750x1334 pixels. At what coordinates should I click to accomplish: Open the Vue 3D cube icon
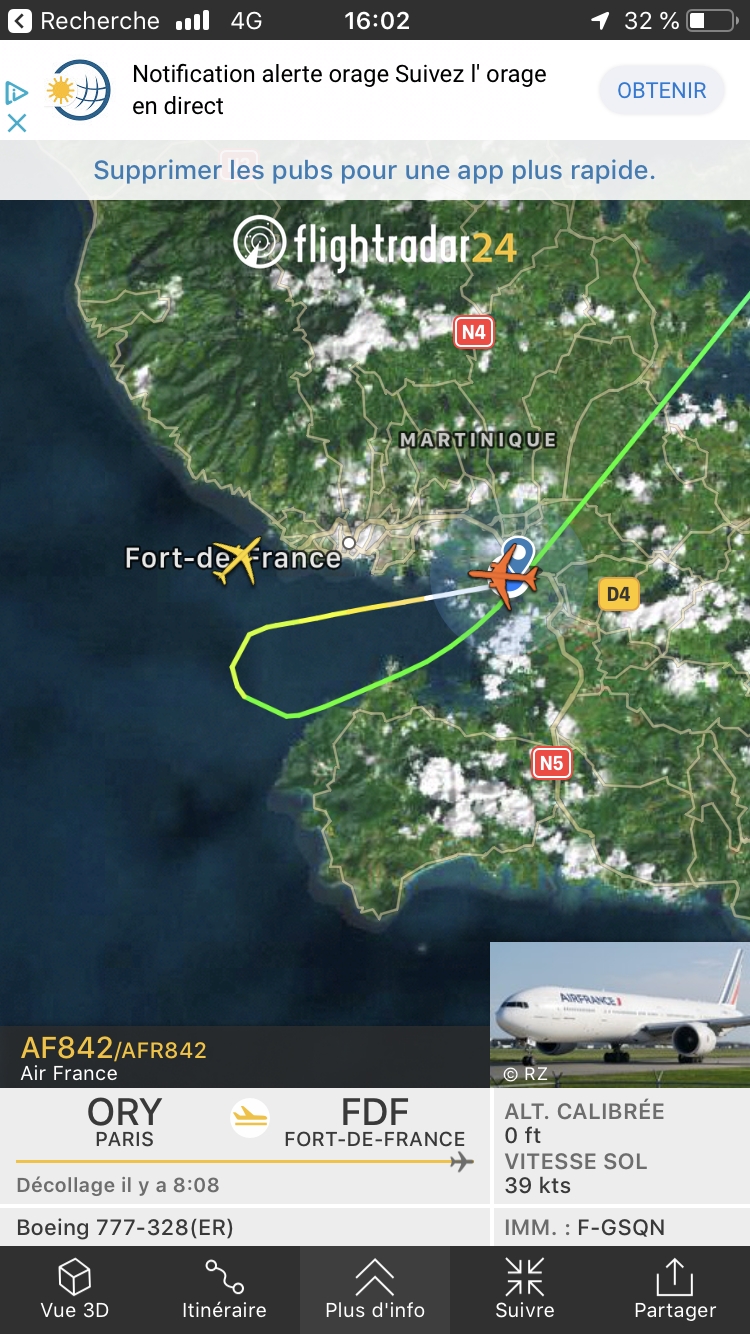pyautogui.click(x=75, y=1290)
